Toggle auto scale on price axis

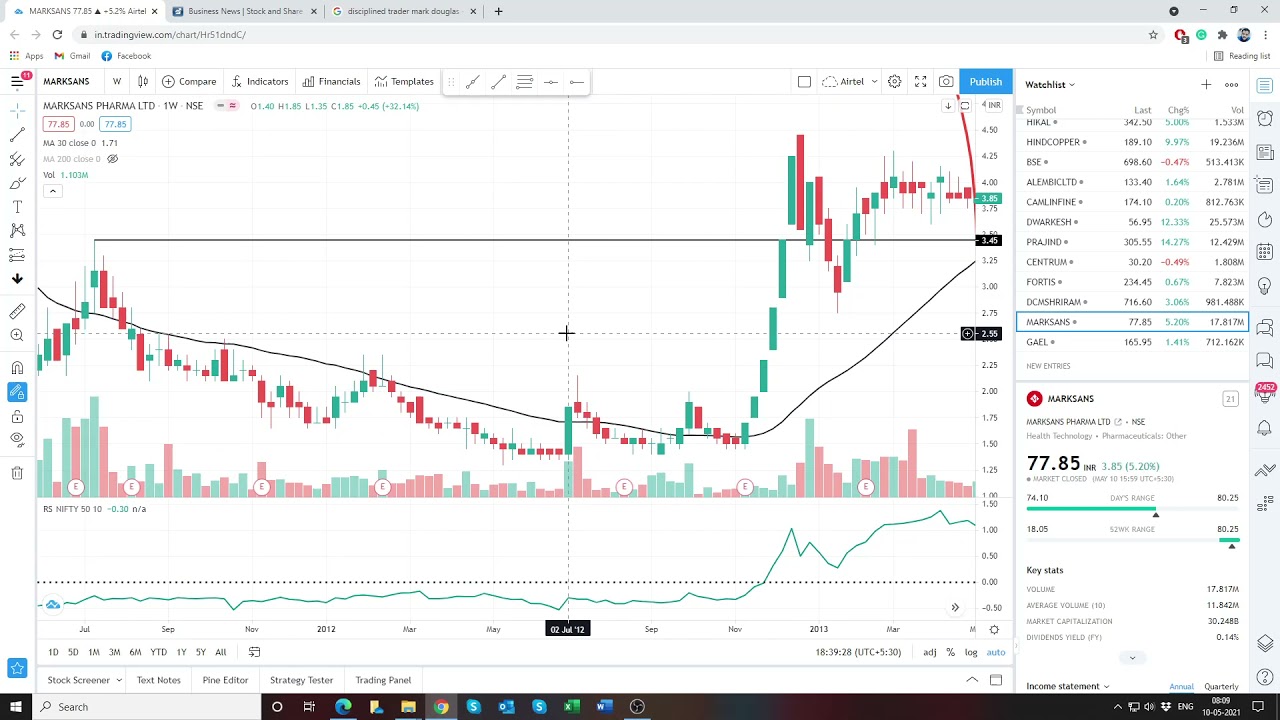pos(996,652)
